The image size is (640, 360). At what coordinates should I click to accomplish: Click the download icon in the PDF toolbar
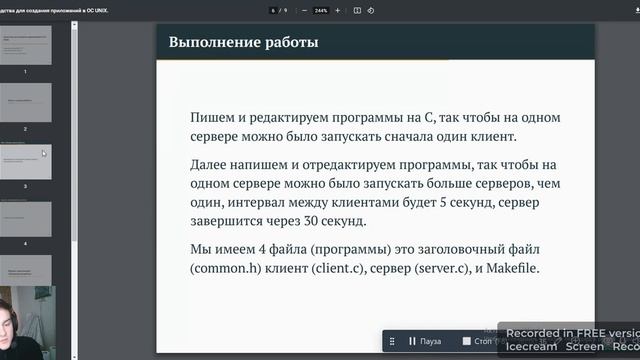638,11
